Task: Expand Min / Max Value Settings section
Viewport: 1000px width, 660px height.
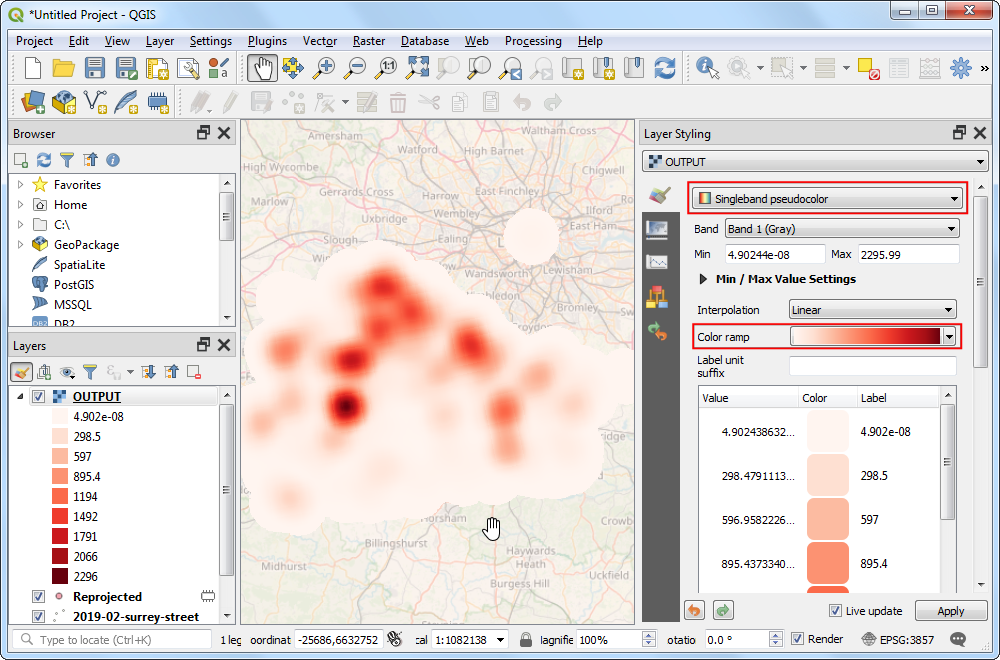Action: [x=703, y=280]
